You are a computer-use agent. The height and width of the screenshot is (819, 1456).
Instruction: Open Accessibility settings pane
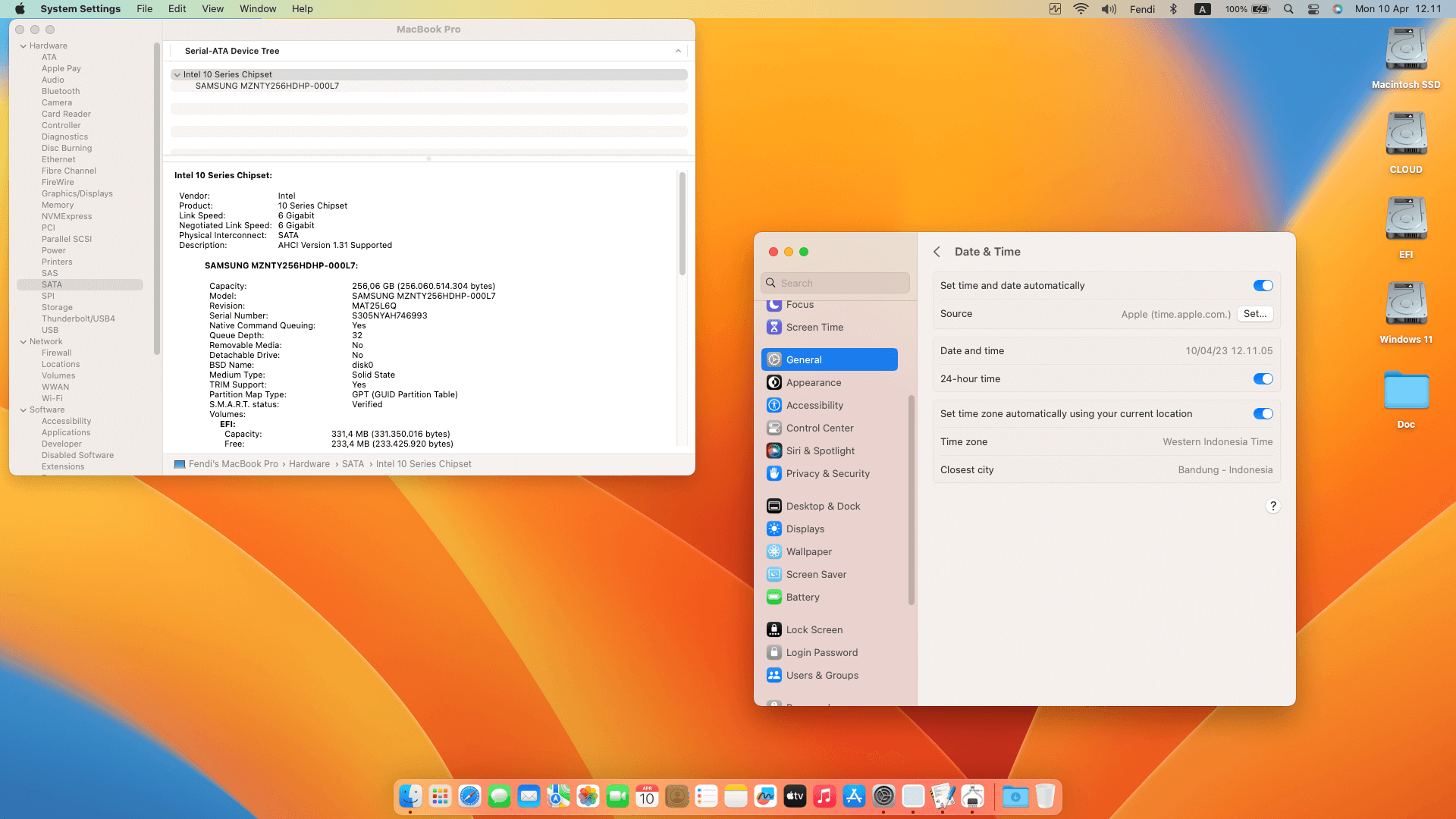click(830, 405)
